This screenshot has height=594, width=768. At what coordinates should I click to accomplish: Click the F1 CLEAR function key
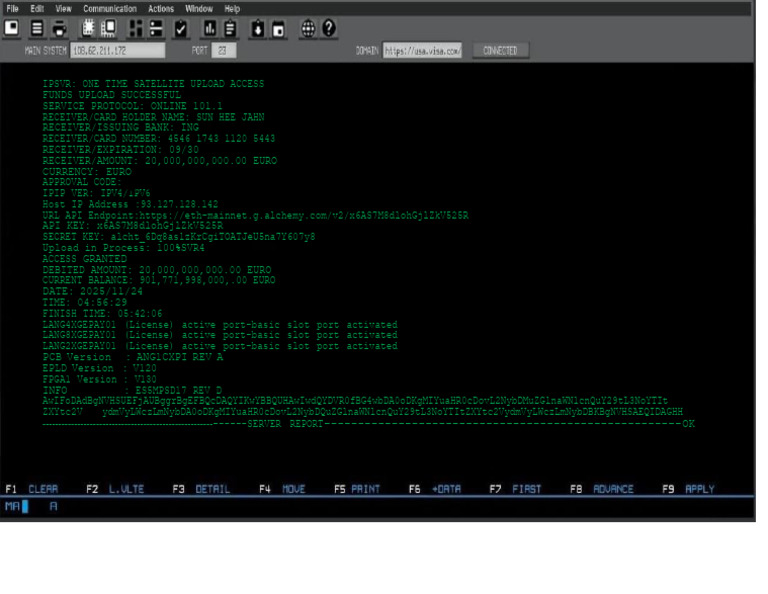31,489
